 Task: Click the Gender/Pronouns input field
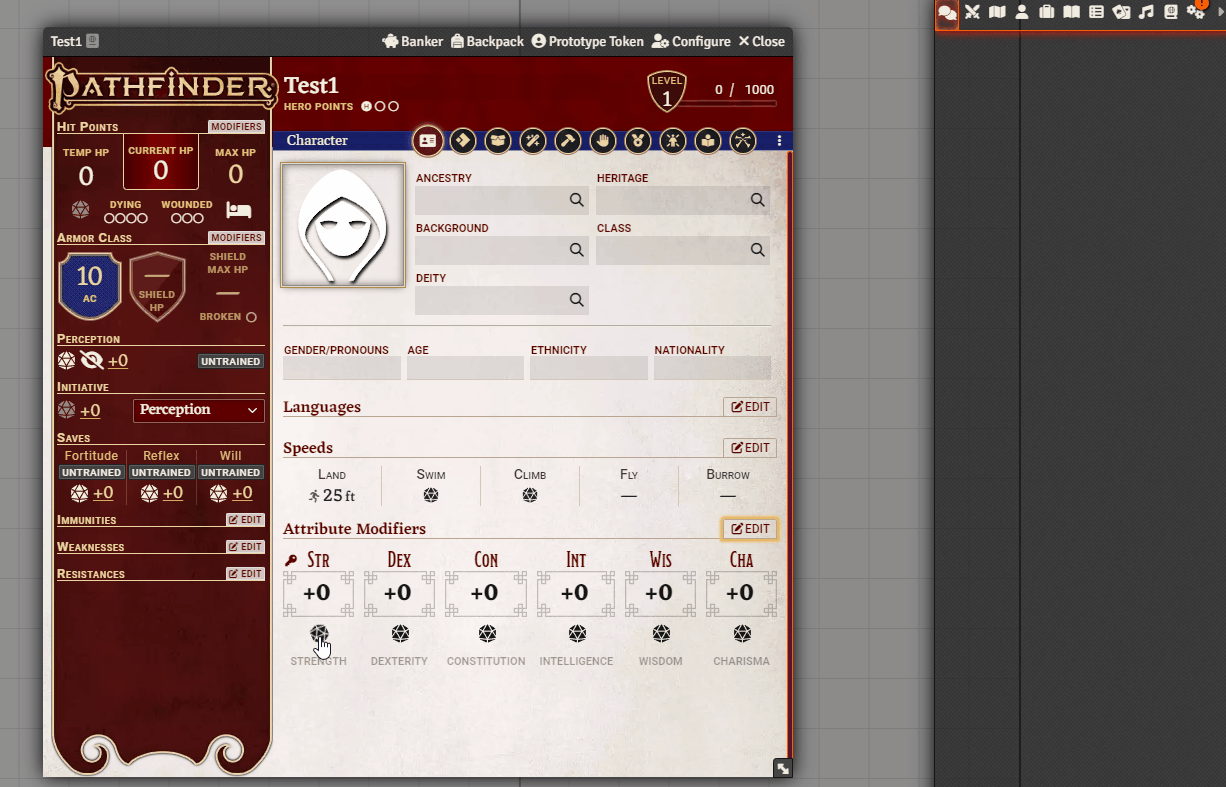(342, 368)
